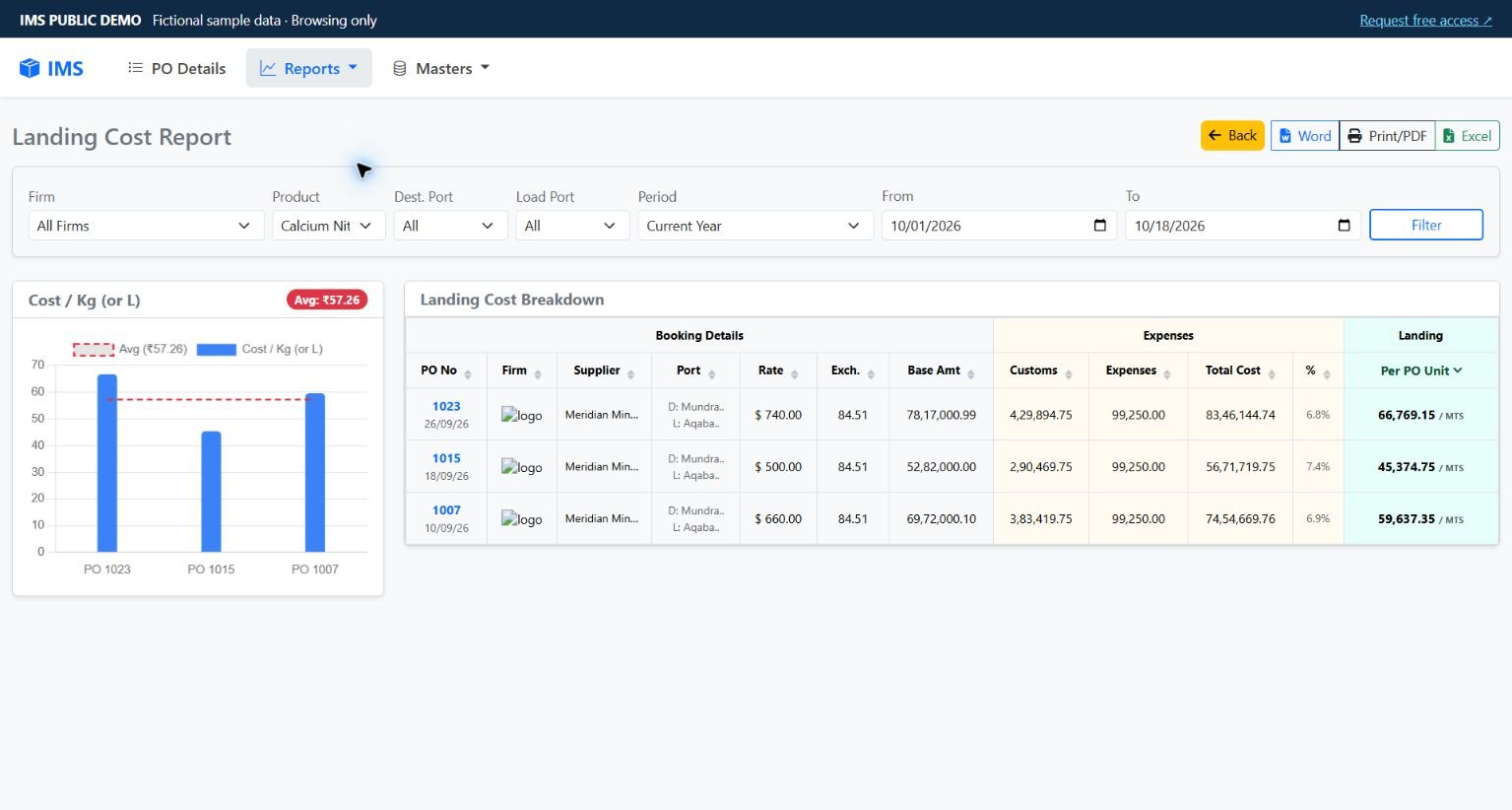Open the Product dropdown showing Calcium Nit
Image resolution: width=1512 pixels, height=810 pixels.
coord(327,226)
